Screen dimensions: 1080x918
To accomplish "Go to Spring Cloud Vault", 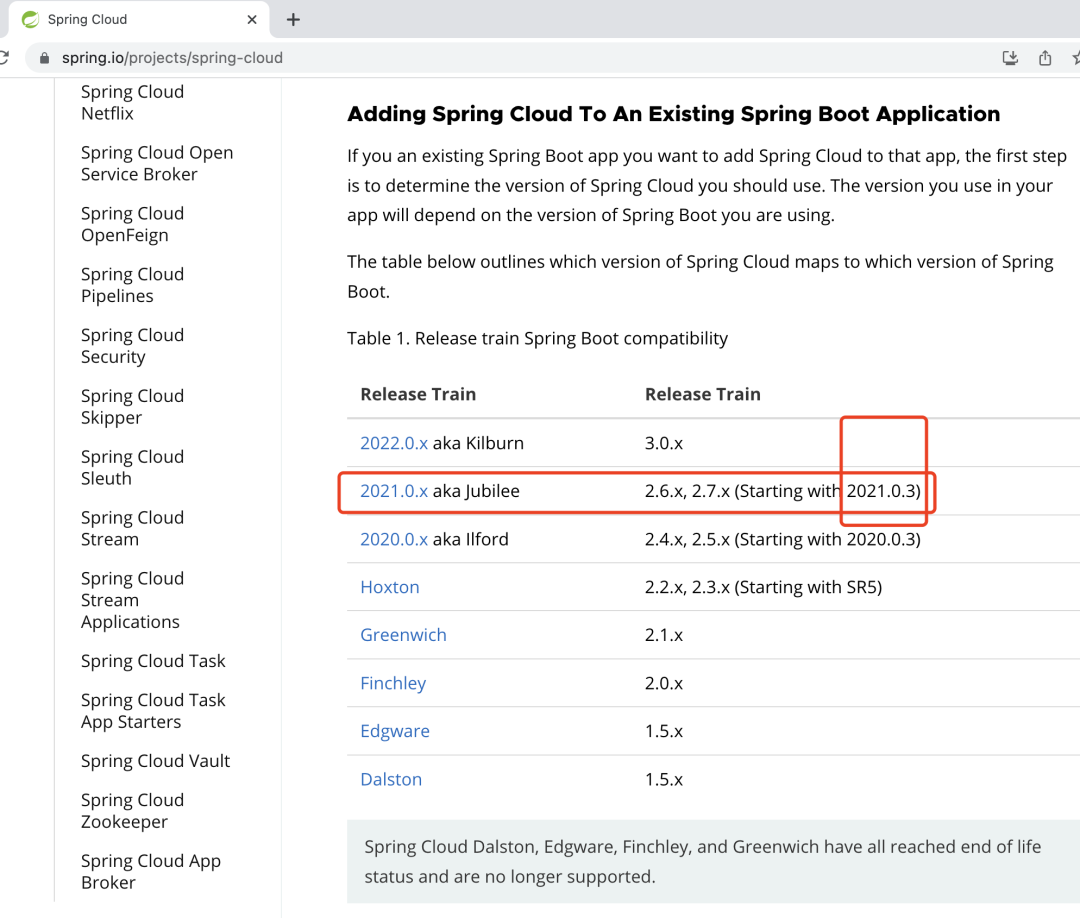I will 156,761.
